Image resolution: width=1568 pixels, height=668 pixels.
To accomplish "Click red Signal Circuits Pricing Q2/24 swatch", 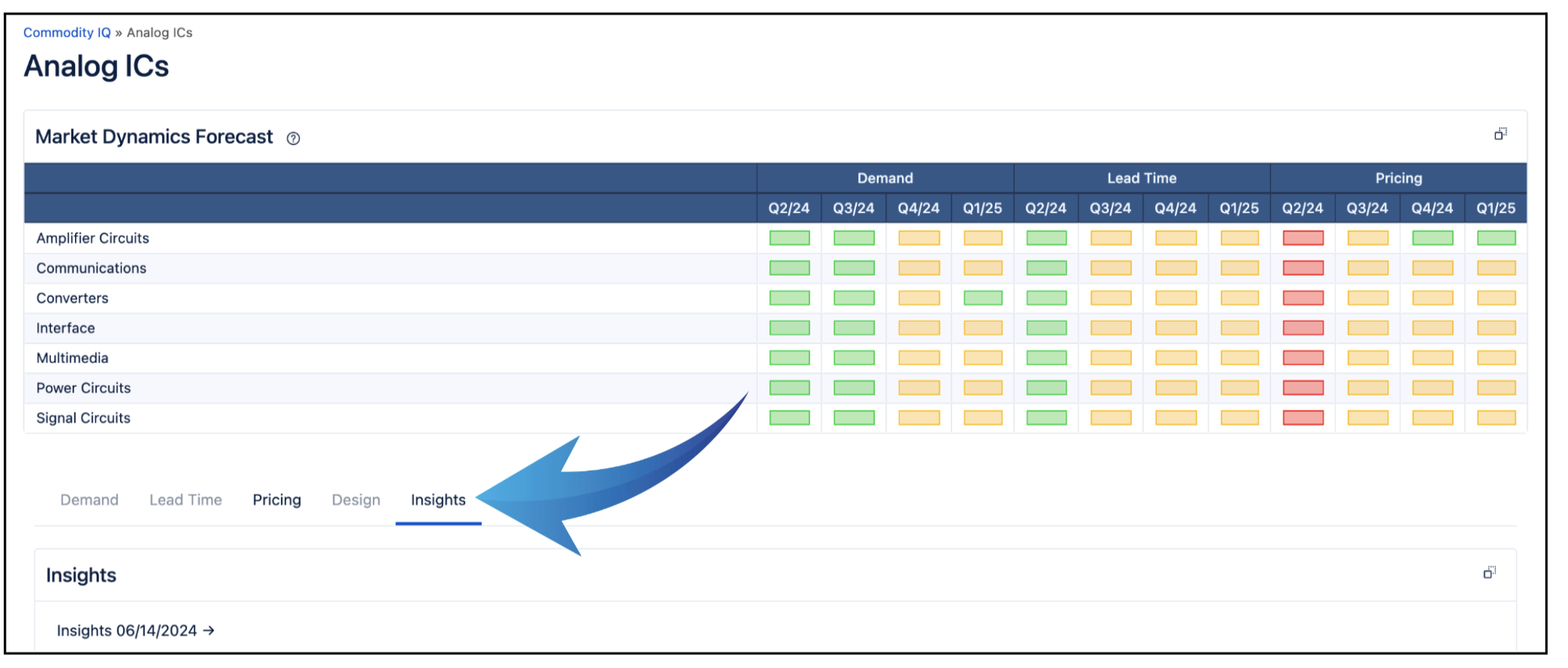I will (x=1302, y=418).
